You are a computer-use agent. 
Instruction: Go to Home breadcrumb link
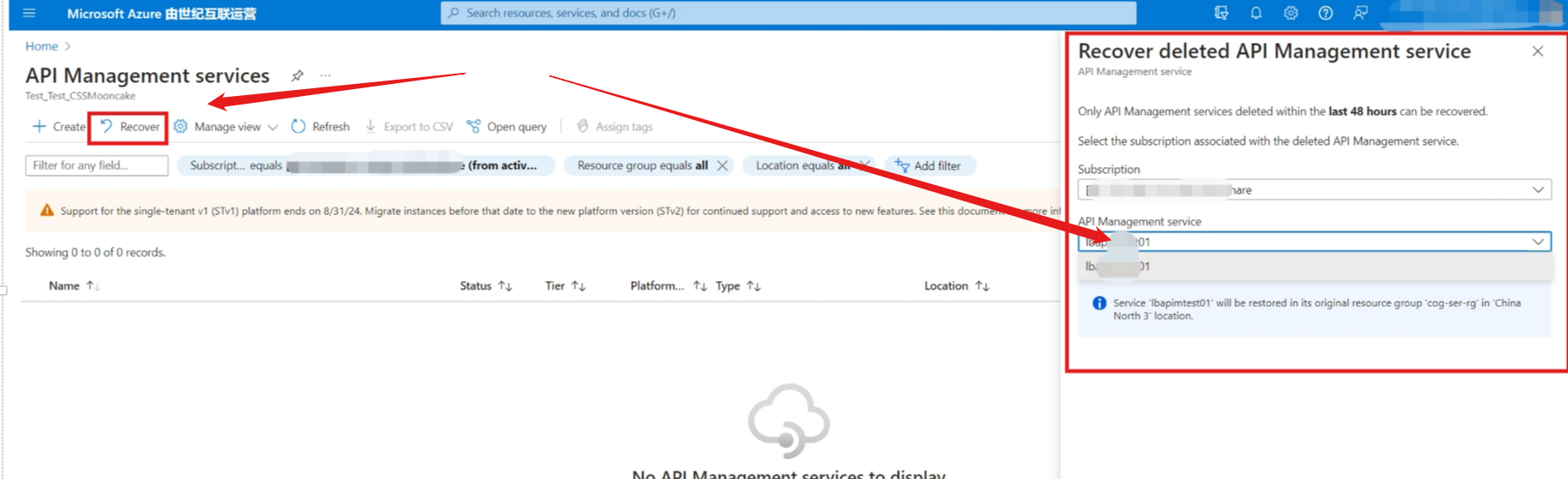click(x=41, y=46)
